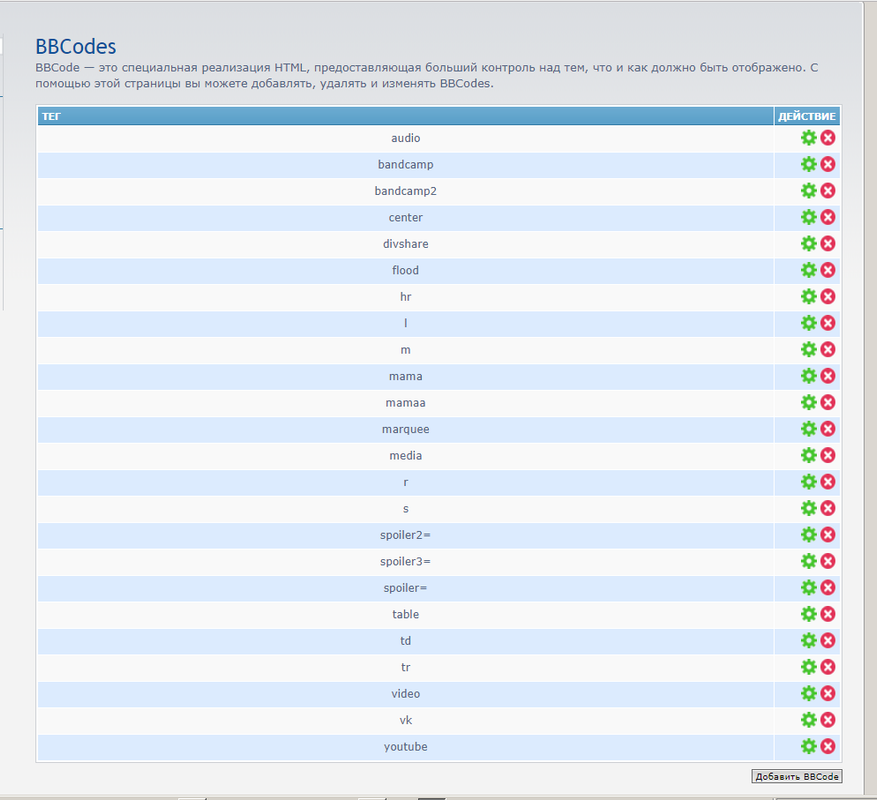This screenshot has width=877, height=800.
Task: Edit the r tag
Action: tap(808, 482)
